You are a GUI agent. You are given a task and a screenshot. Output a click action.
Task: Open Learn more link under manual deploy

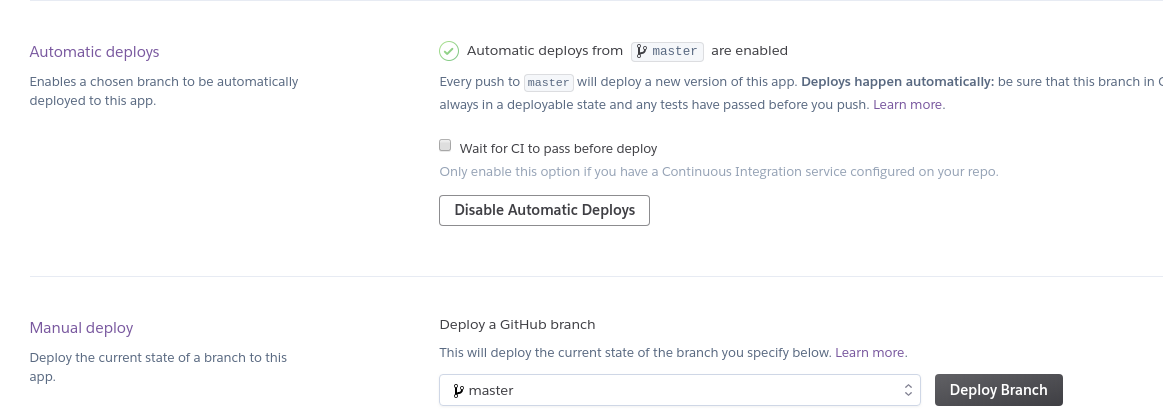[x=871, y=353]
